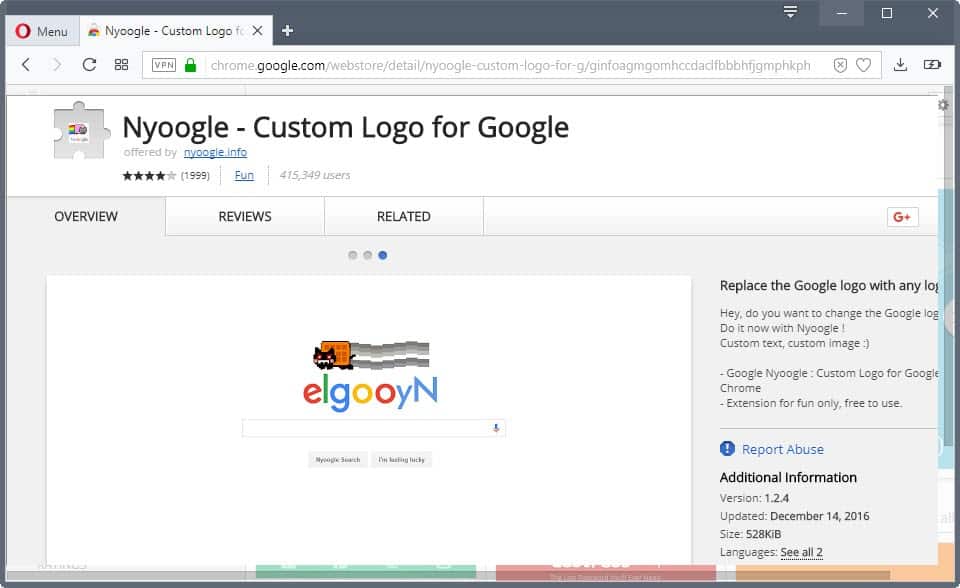
Task: Go forward using the forward arrow
Action: pos(57,65)
